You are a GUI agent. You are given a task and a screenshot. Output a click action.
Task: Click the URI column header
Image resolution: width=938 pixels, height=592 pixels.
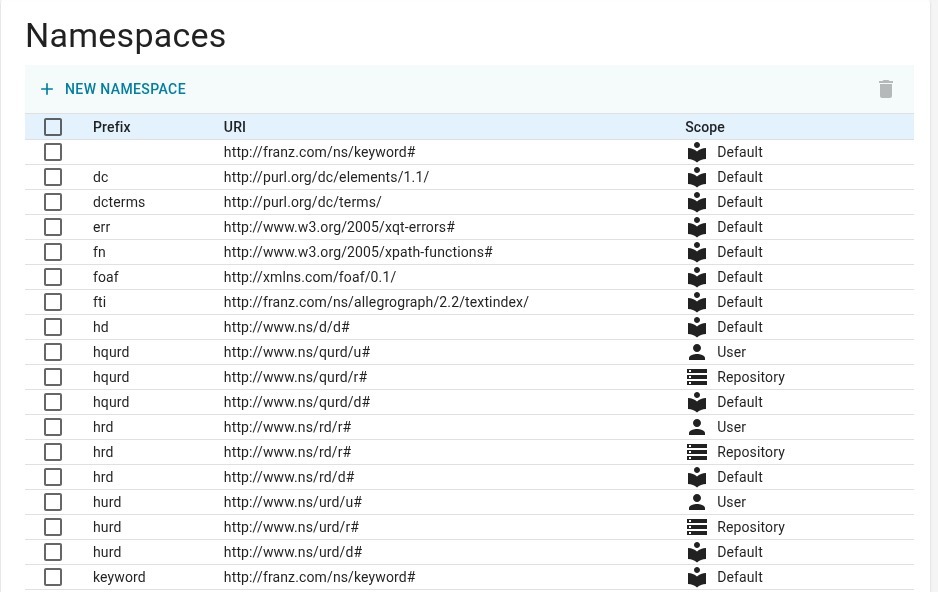(234, 127)
